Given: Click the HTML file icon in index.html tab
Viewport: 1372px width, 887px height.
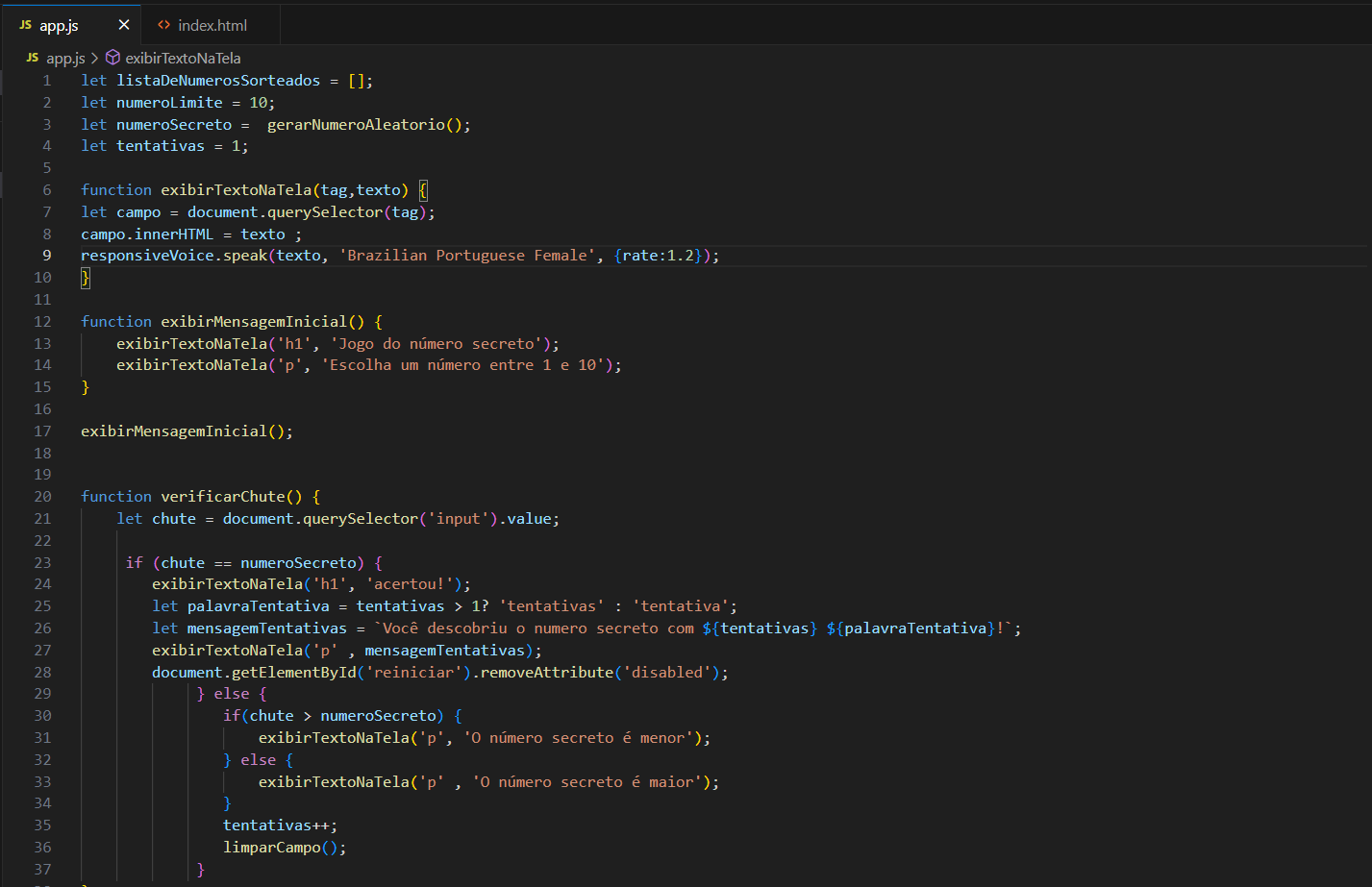Looking at the screenshot, I should [164, 25].
